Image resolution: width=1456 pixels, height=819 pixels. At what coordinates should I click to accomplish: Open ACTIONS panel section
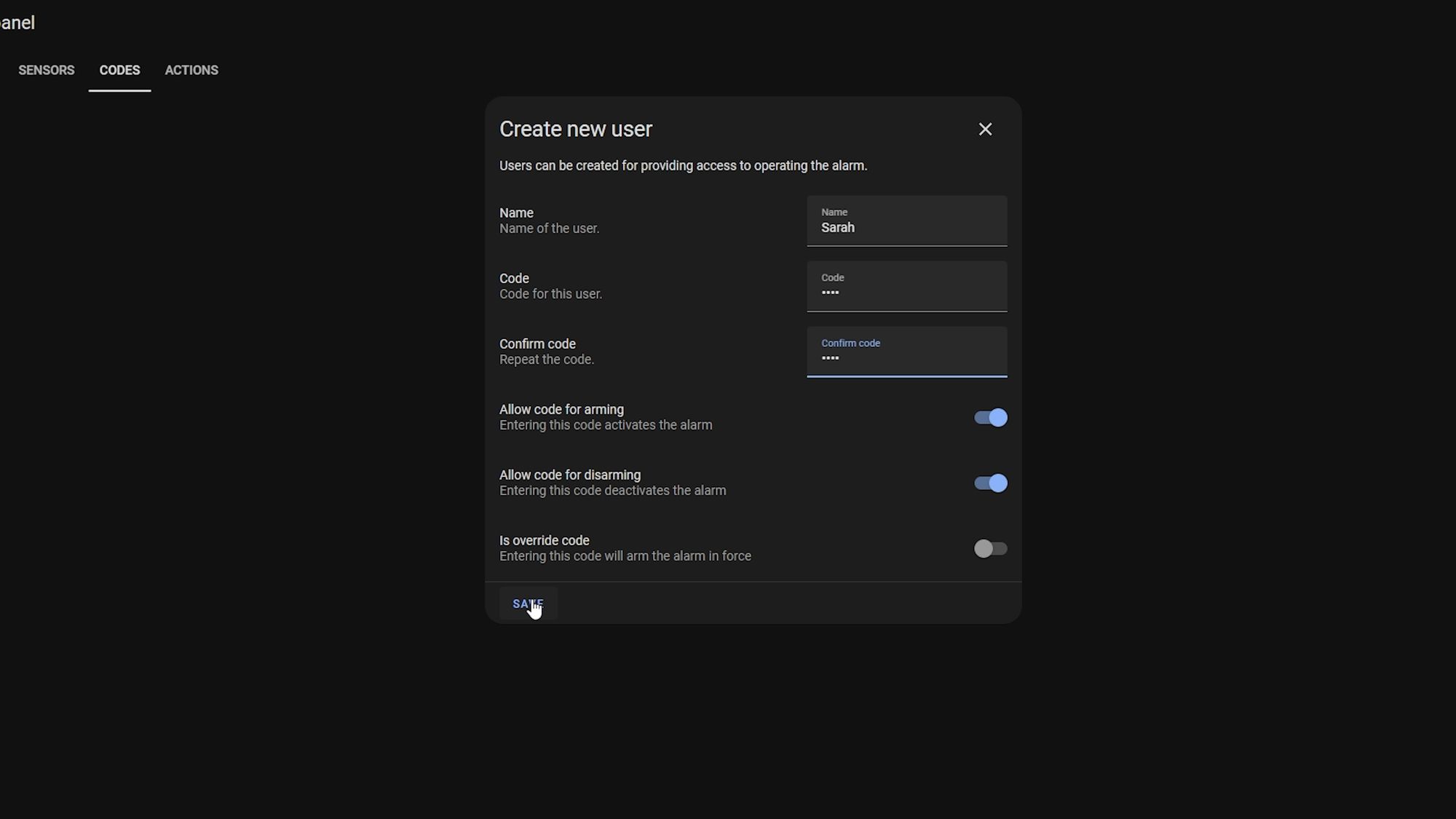(191, 70)
